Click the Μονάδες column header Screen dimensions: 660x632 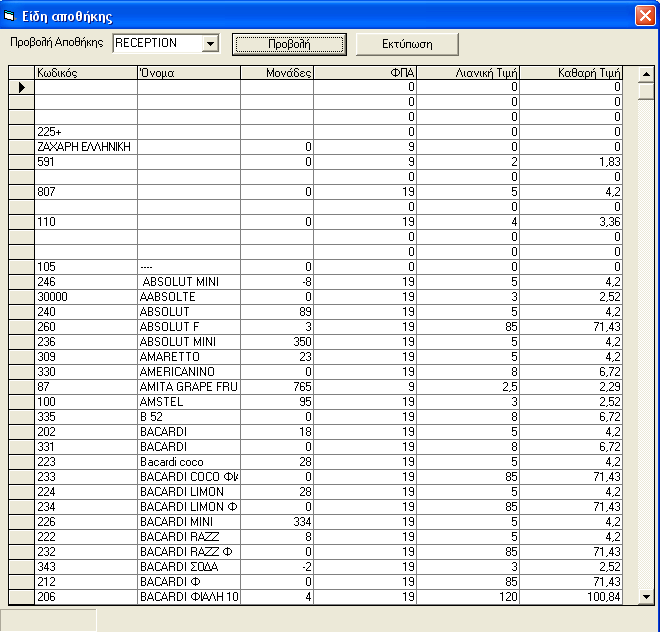point(277,73)
